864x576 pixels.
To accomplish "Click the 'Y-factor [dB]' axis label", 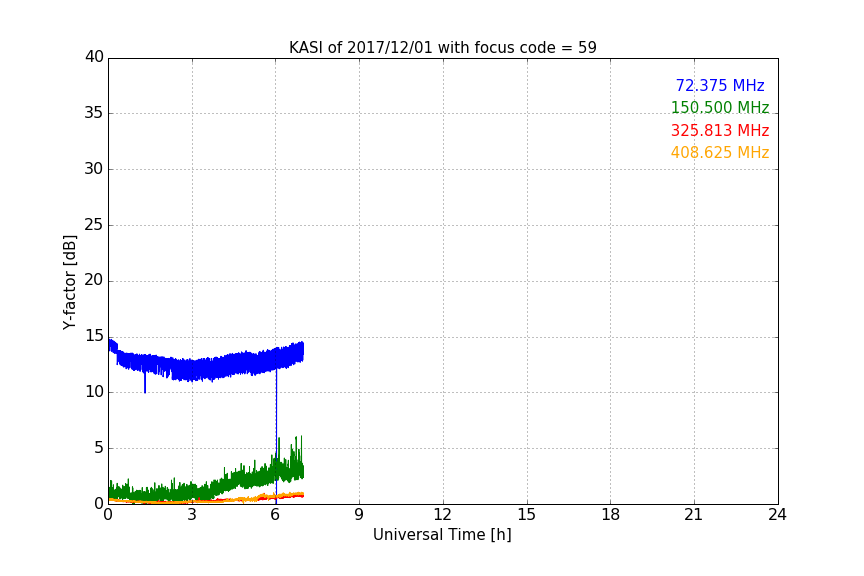I will [x=69, y=282].
